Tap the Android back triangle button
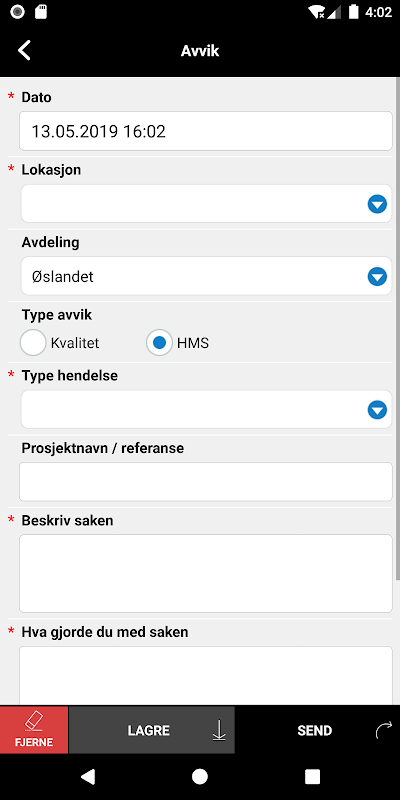The width and height of the screenshot is (400, 800). [88, 777]
